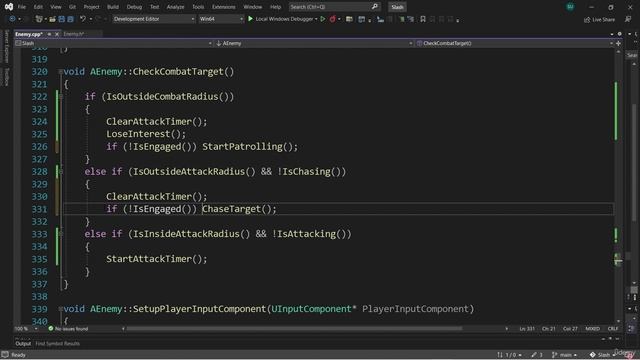Image resolution: width=640 pixels, height=360 pixels.
Task: Click the Ready status bar icon
Action: (x=5, y=355)
